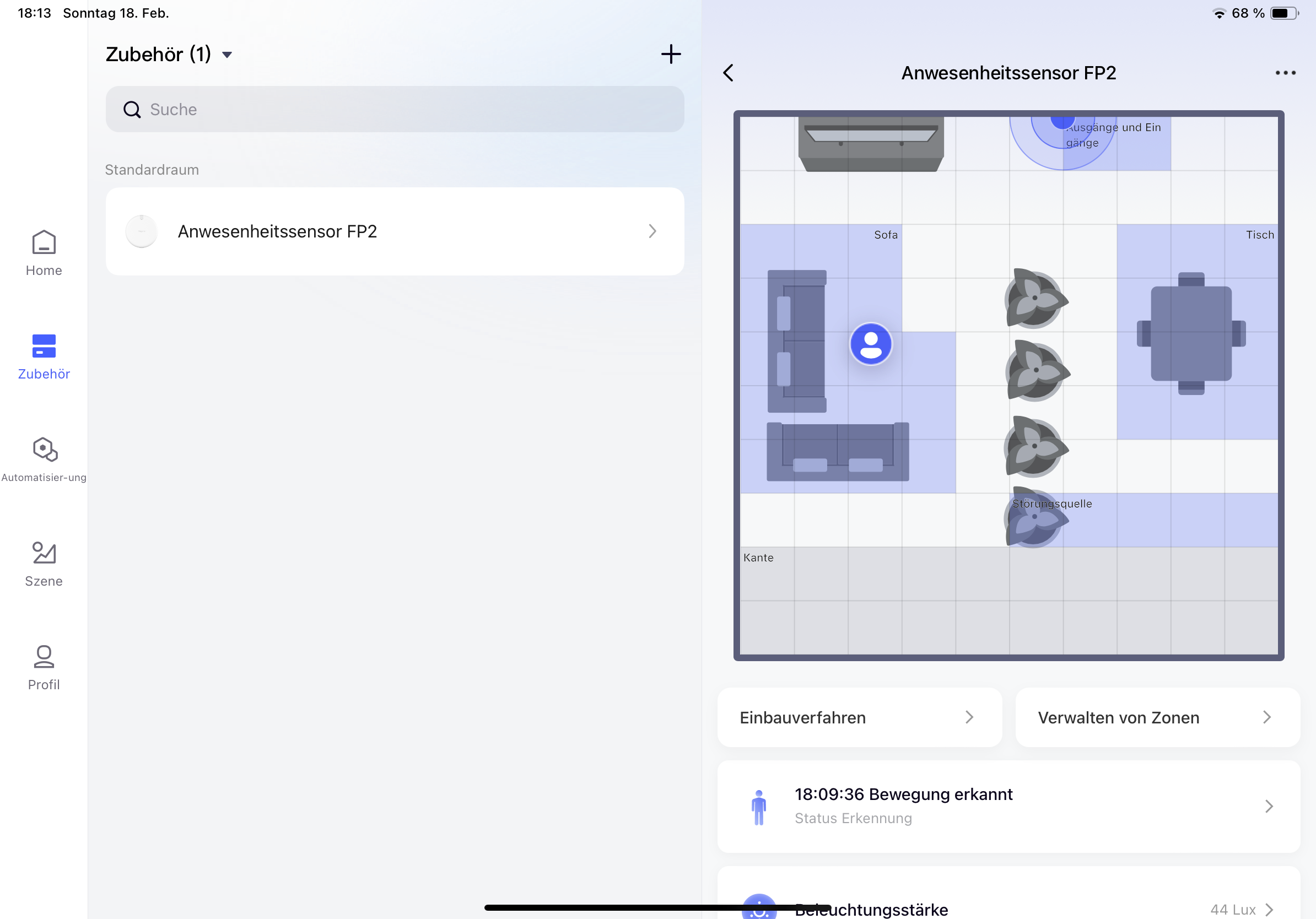This screenshot has width=1316, height=919.
Task: Click the Störungsquelle zone label
Action: (x=1052, y=504)
